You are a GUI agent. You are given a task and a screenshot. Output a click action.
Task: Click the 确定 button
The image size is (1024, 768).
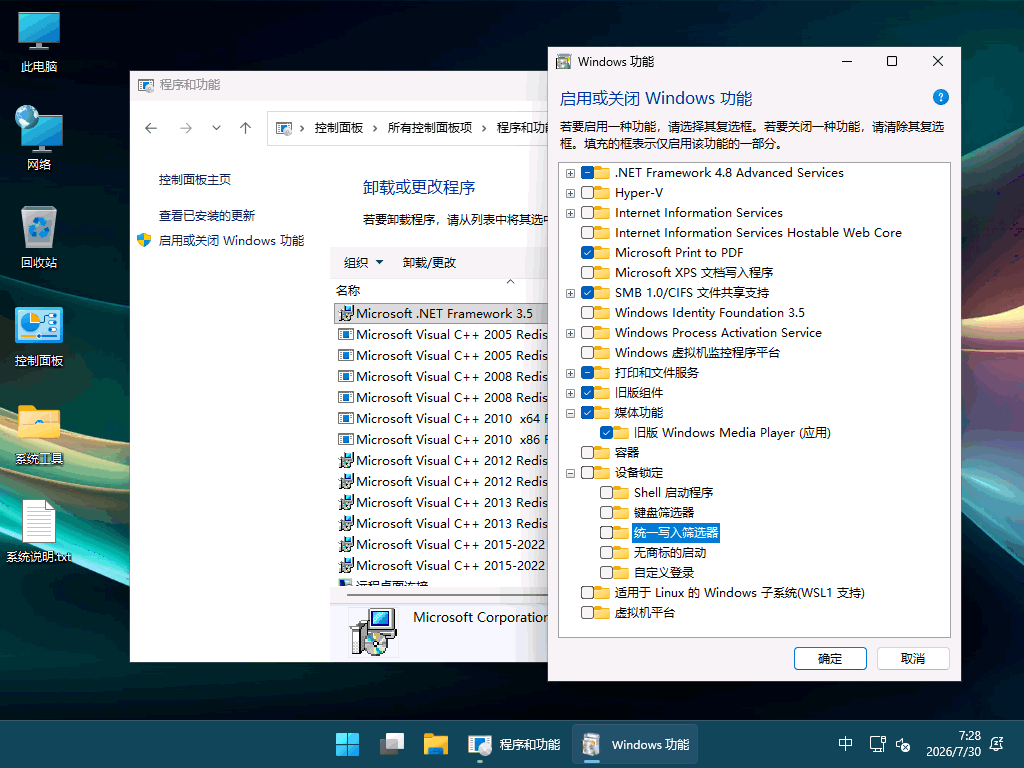(830, 658)
